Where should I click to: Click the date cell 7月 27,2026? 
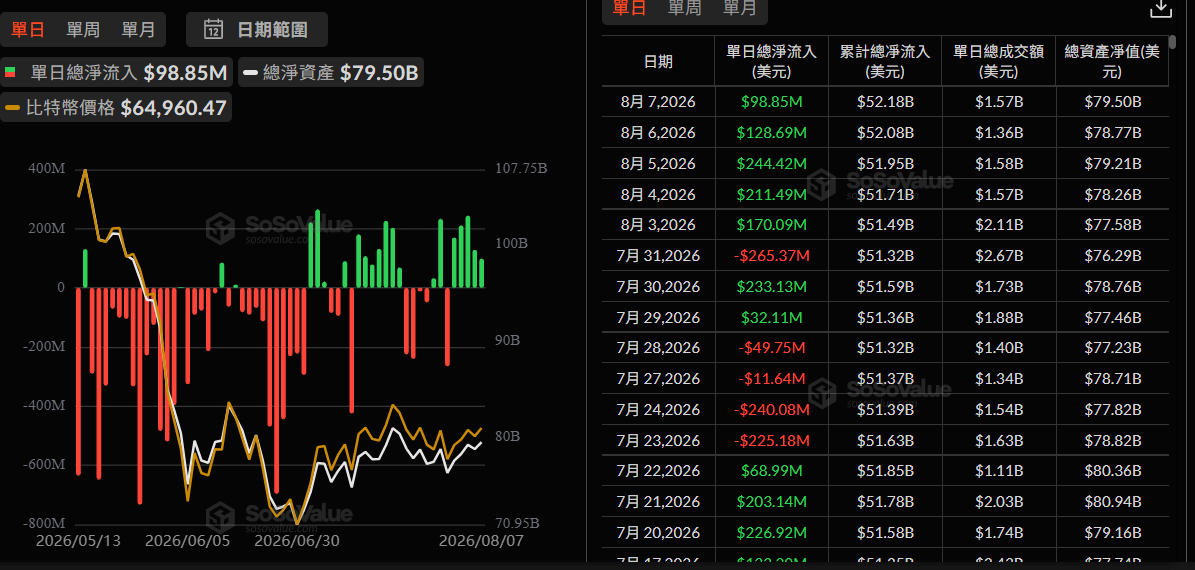(x=658, y=379)
